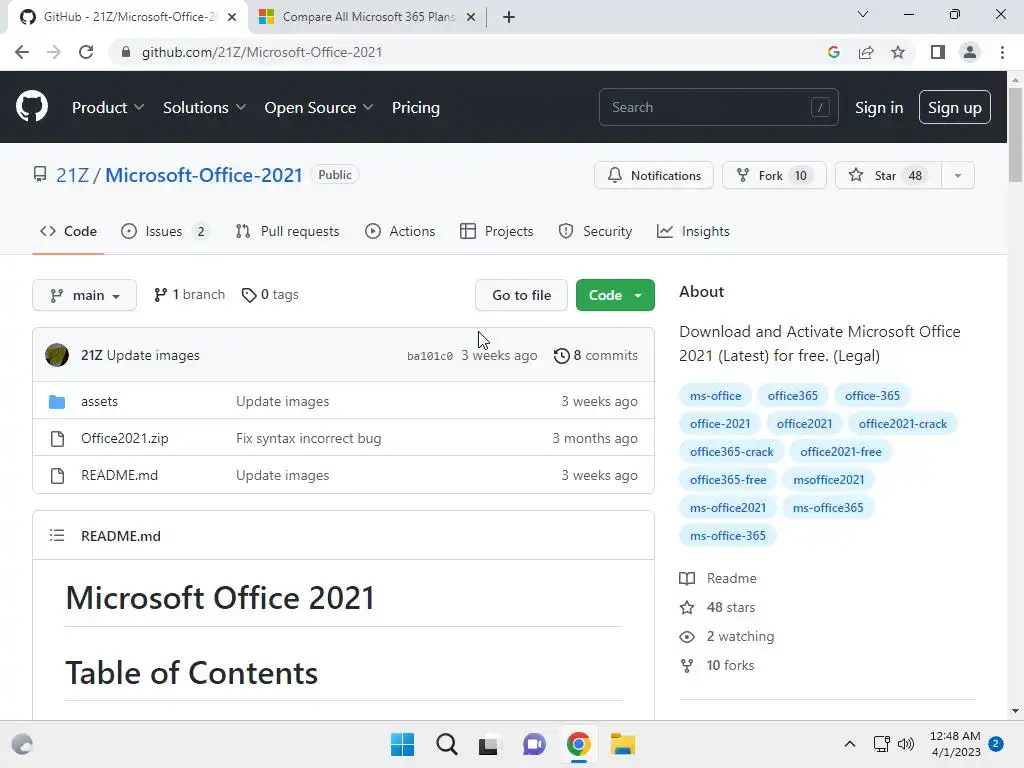Viewport: 1024px width, 768px height.
Task: Click the Sign in link
Action: click(x=879, y=108)
